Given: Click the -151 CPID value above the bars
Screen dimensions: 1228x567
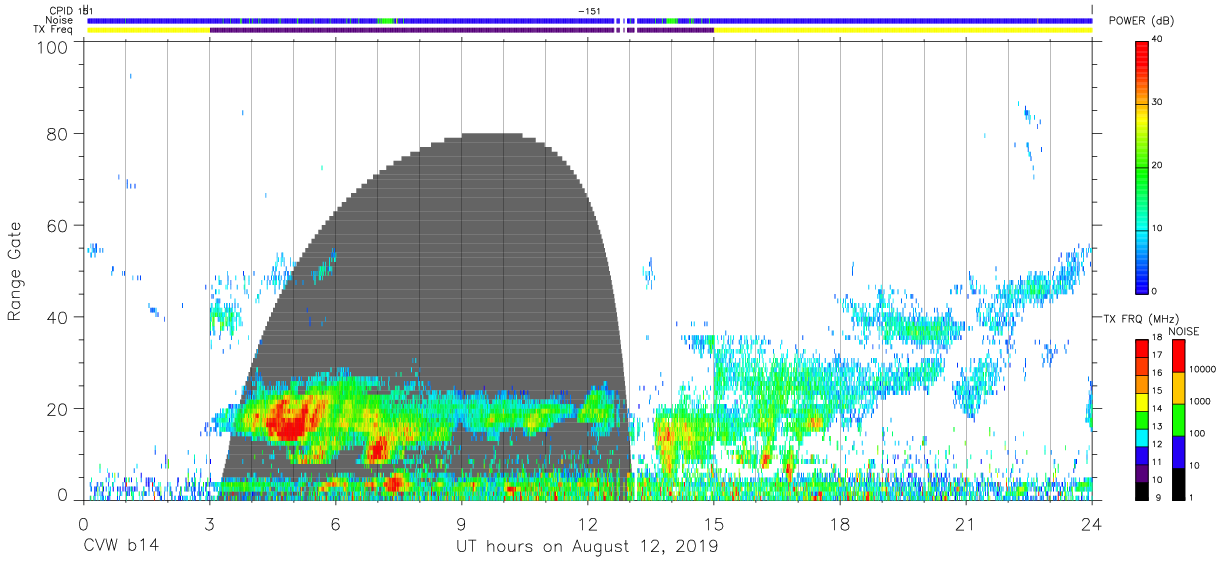Looking at the screenshot, I should [x=589, y=10].
